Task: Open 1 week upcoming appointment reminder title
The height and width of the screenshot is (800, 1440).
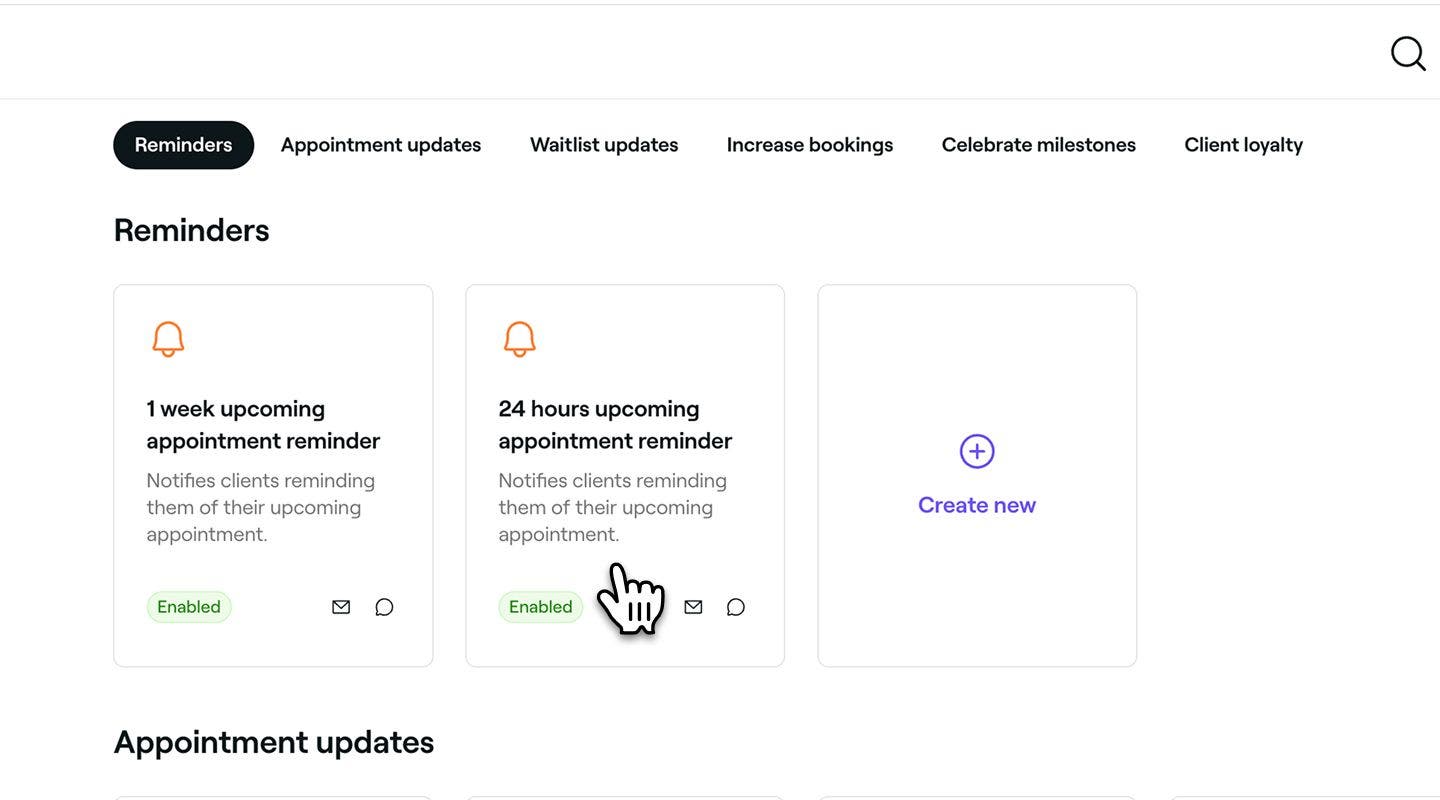Action: (x=263, y=425)
